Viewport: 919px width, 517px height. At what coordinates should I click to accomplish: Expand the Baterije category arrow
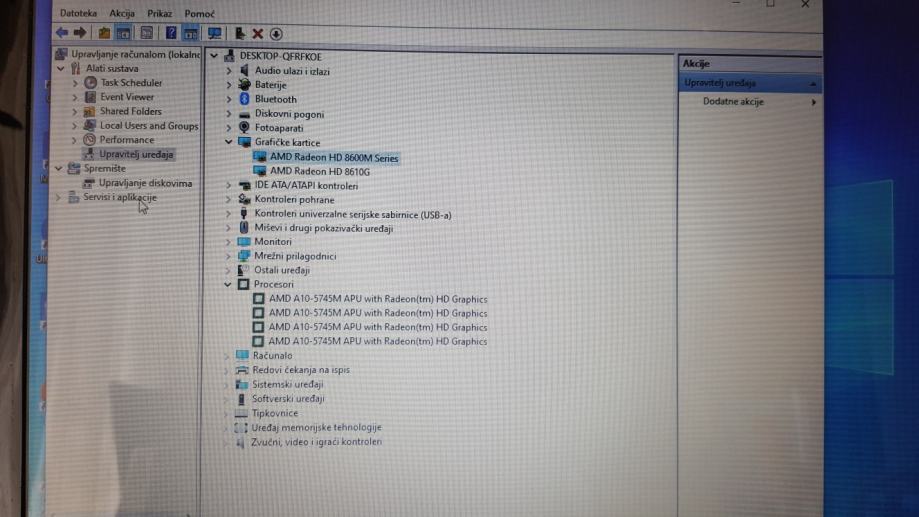click(229, 85)
